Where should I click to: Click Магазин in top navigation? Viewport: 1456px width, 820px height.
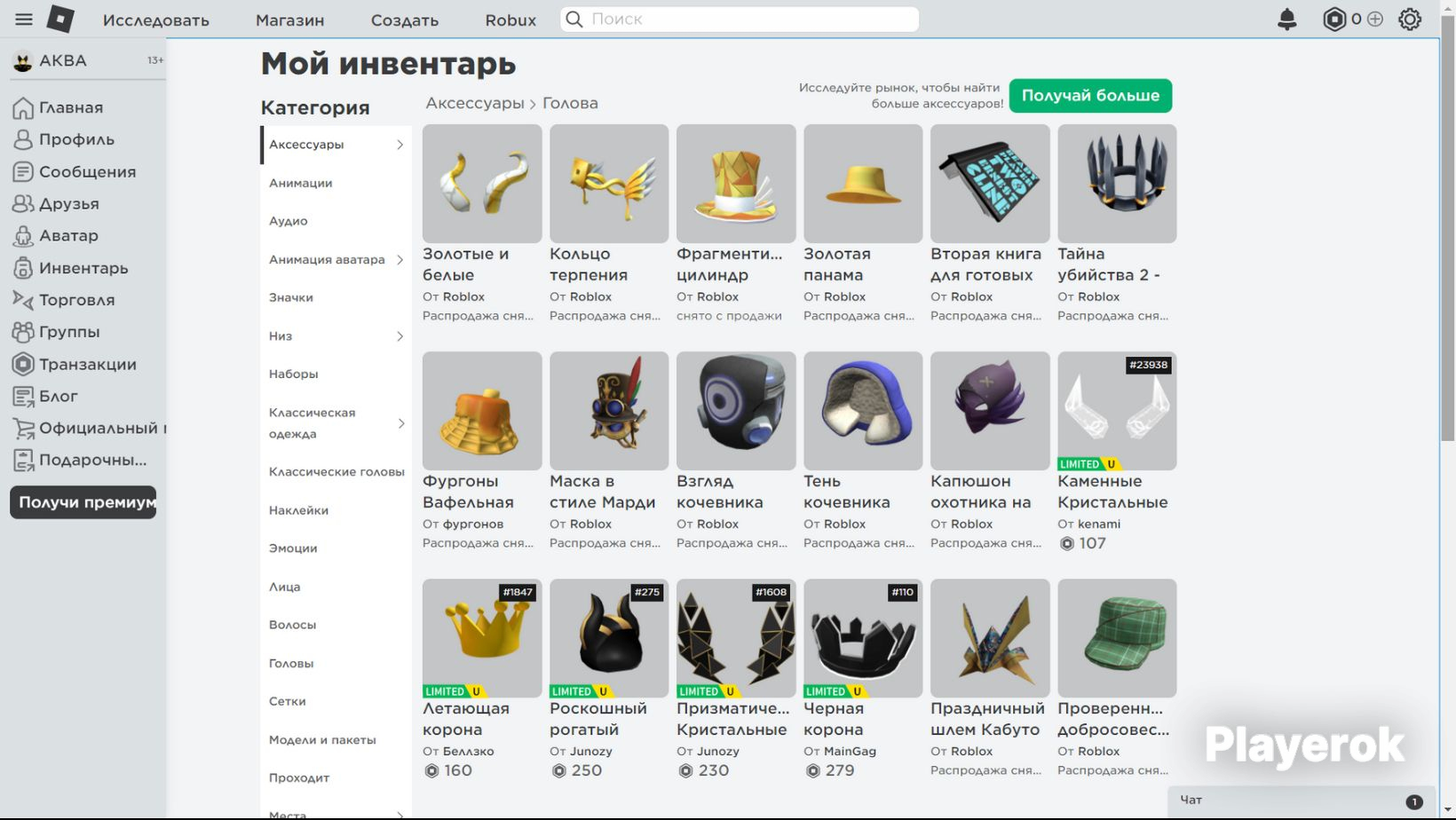(x=289, y=20)
